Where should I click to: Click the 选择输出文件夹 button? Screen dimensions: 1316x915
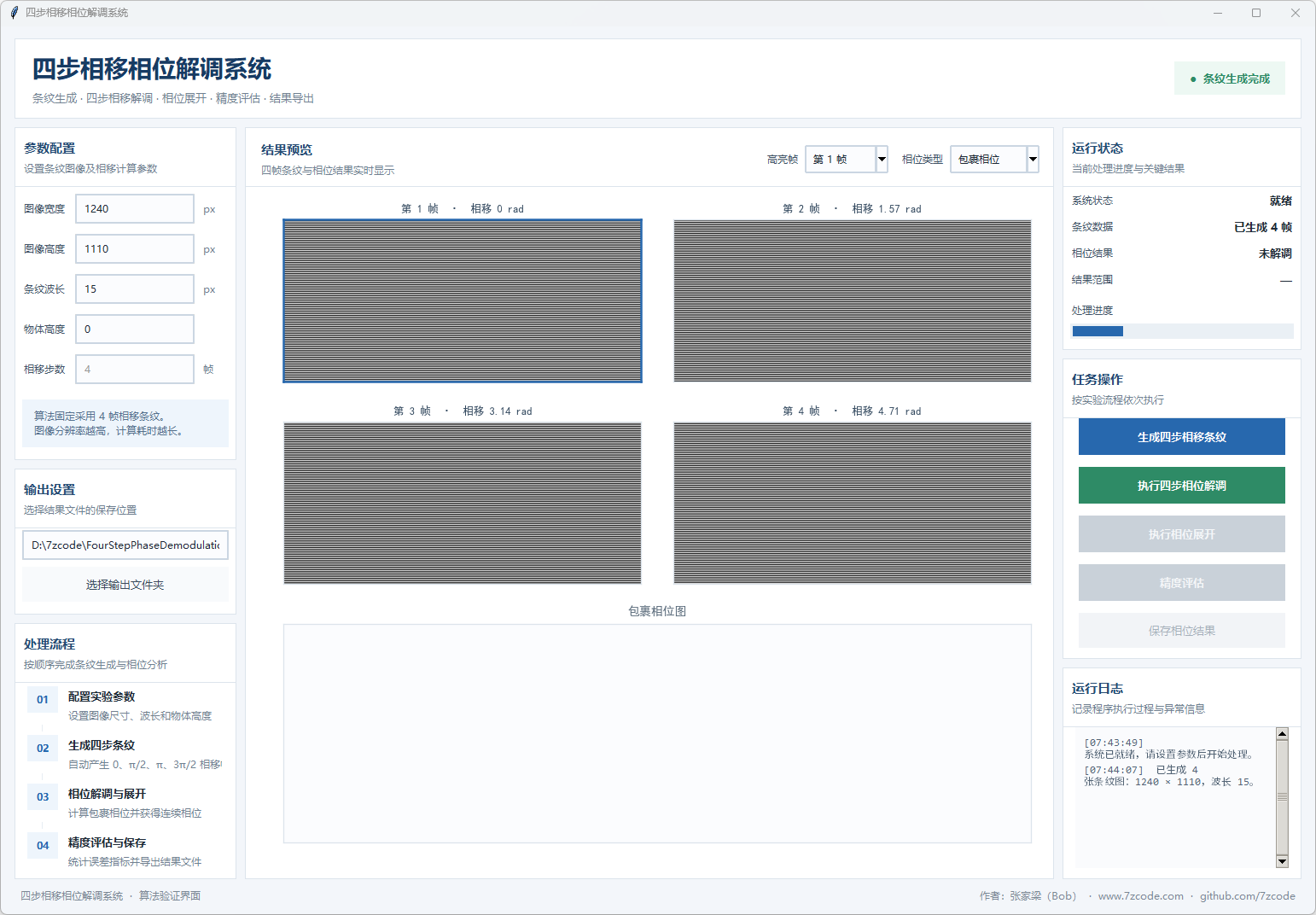point(125,585)
